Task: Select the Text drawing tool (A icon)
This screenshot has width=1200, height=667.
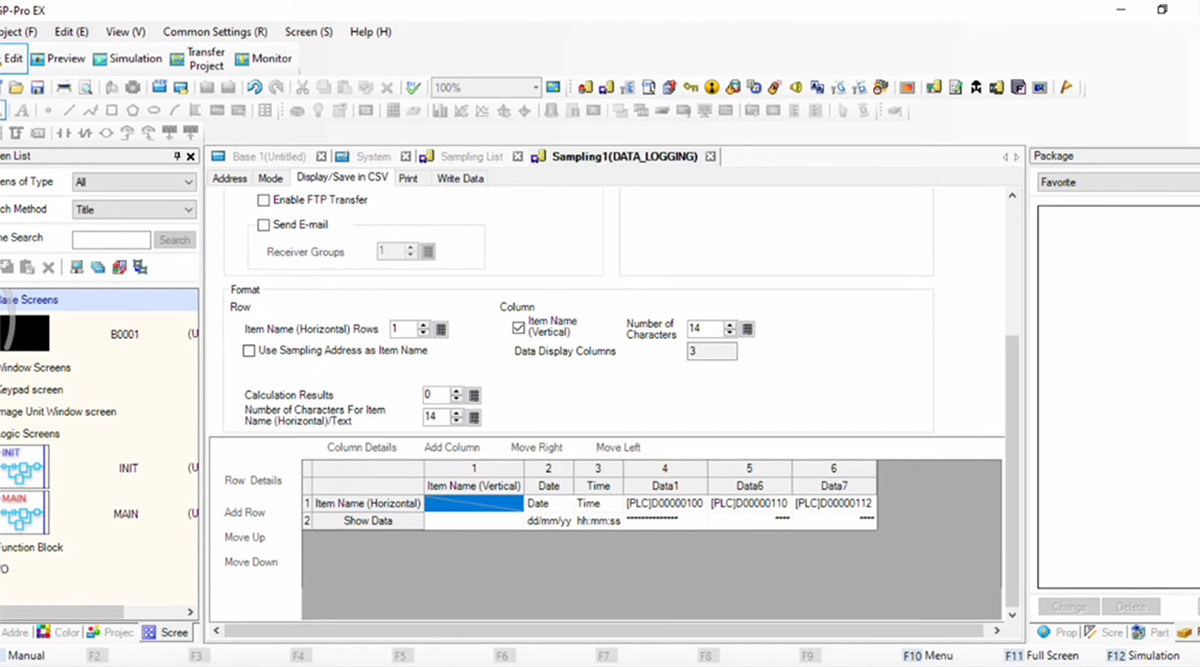Action: pyautogui.click(x=22, y=110)
